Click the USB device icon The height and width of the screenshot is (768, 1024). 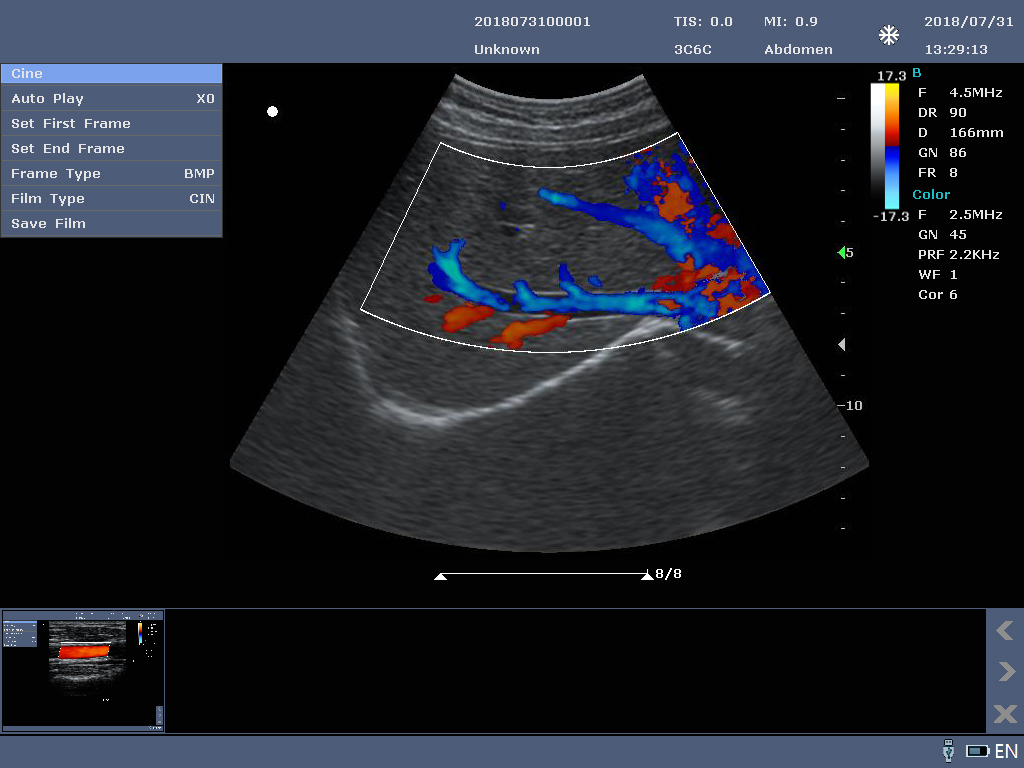coord(949,750)
